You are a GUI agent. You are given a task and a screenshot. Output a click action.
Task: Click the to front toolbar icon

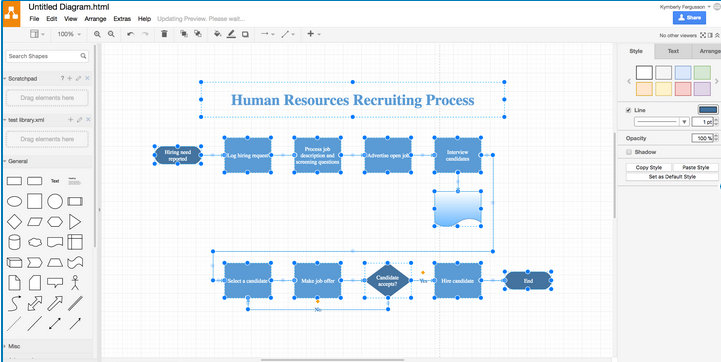pyautogui.click(x=183, y=34)
